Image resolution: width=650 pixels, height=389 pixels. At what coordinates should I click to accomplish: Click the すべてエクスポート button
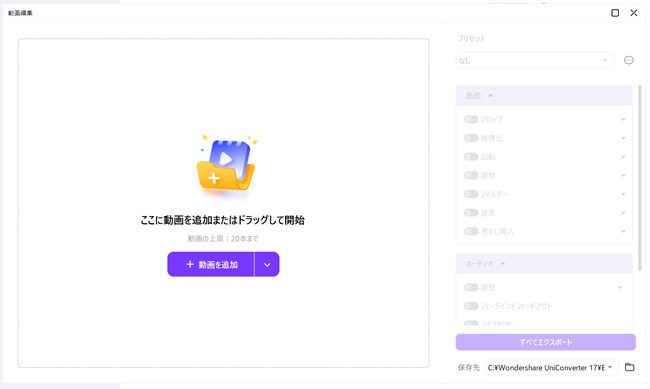tap(546, 342)
